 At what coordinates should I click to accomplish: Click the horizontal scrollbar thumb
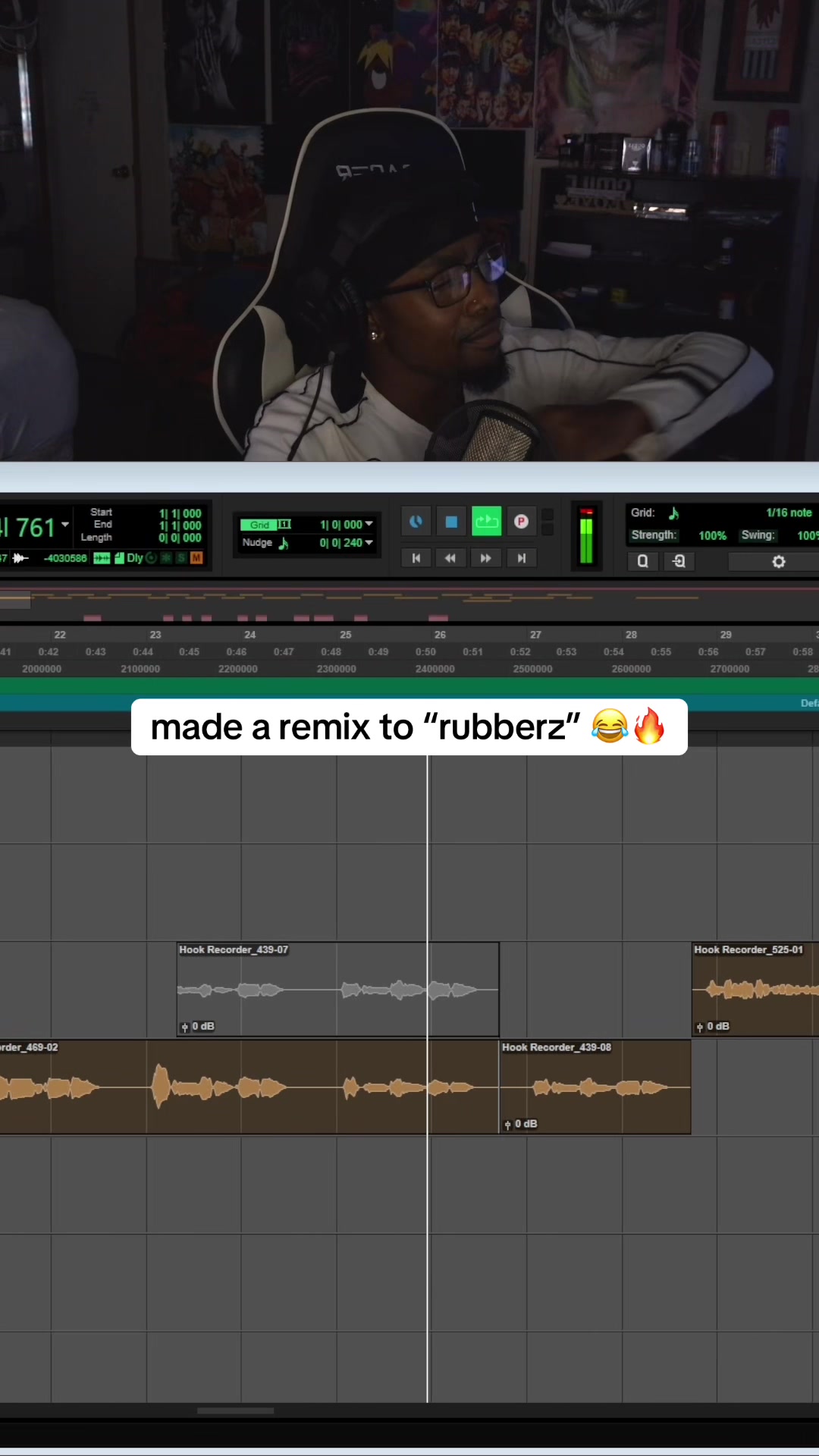[x=235, y=1411]
